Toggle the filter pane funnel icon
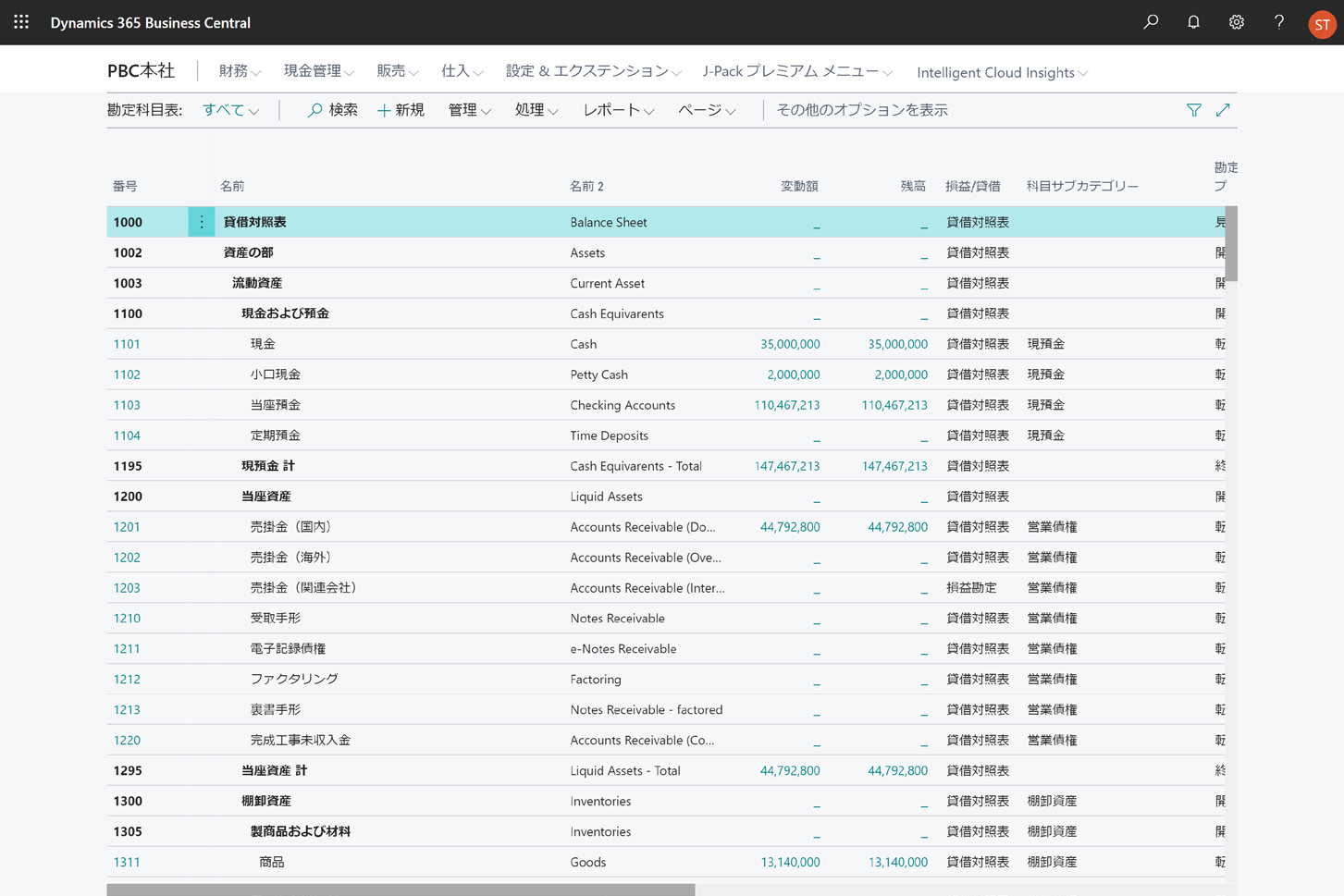Image resolution: width=1344 pixels, height=896 pixels. [1193, 110]
